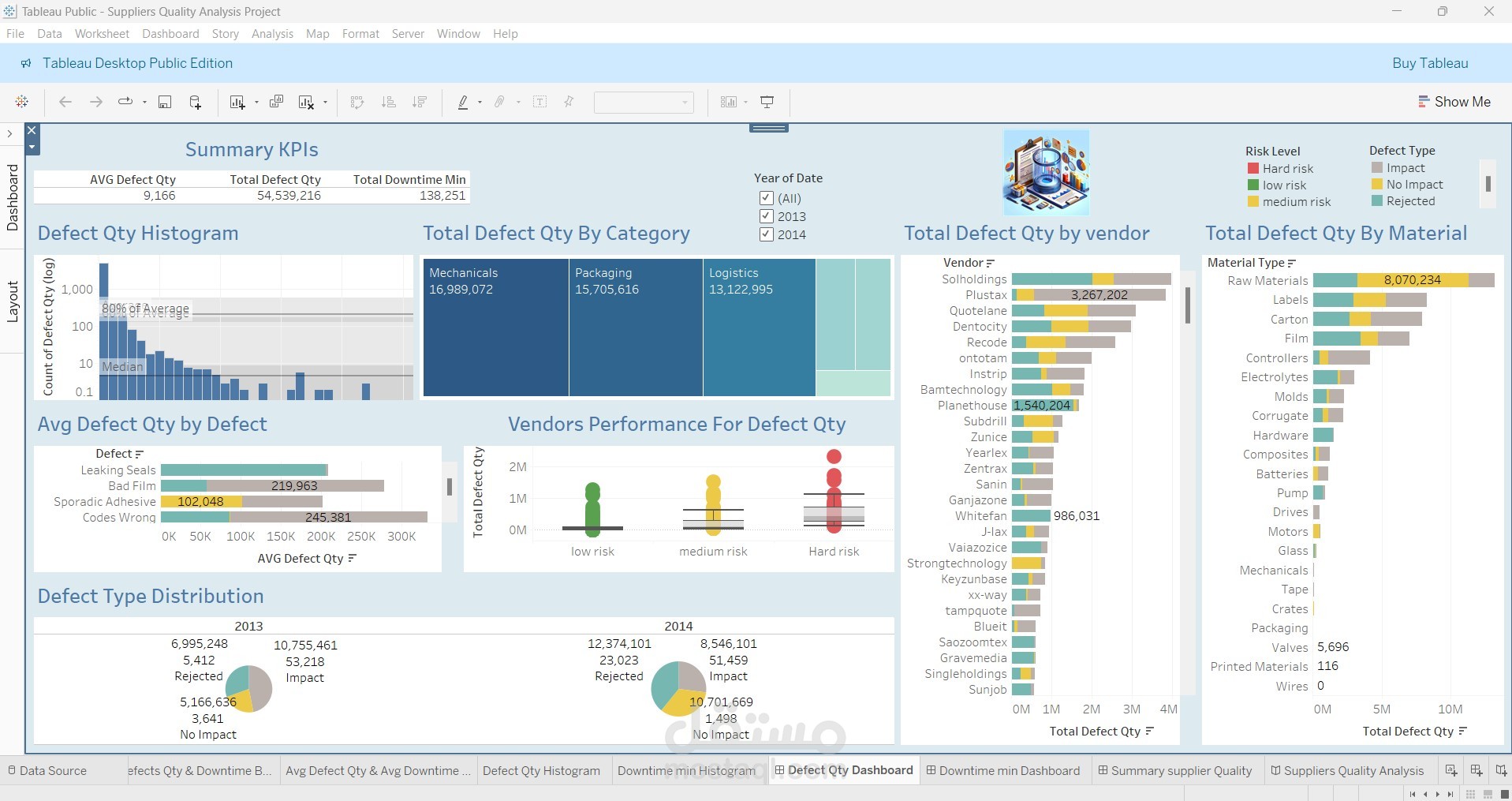Click the Undo arrow in the toolbar
The width and height of the screenshot is (1512, 801).
(65, 102)
